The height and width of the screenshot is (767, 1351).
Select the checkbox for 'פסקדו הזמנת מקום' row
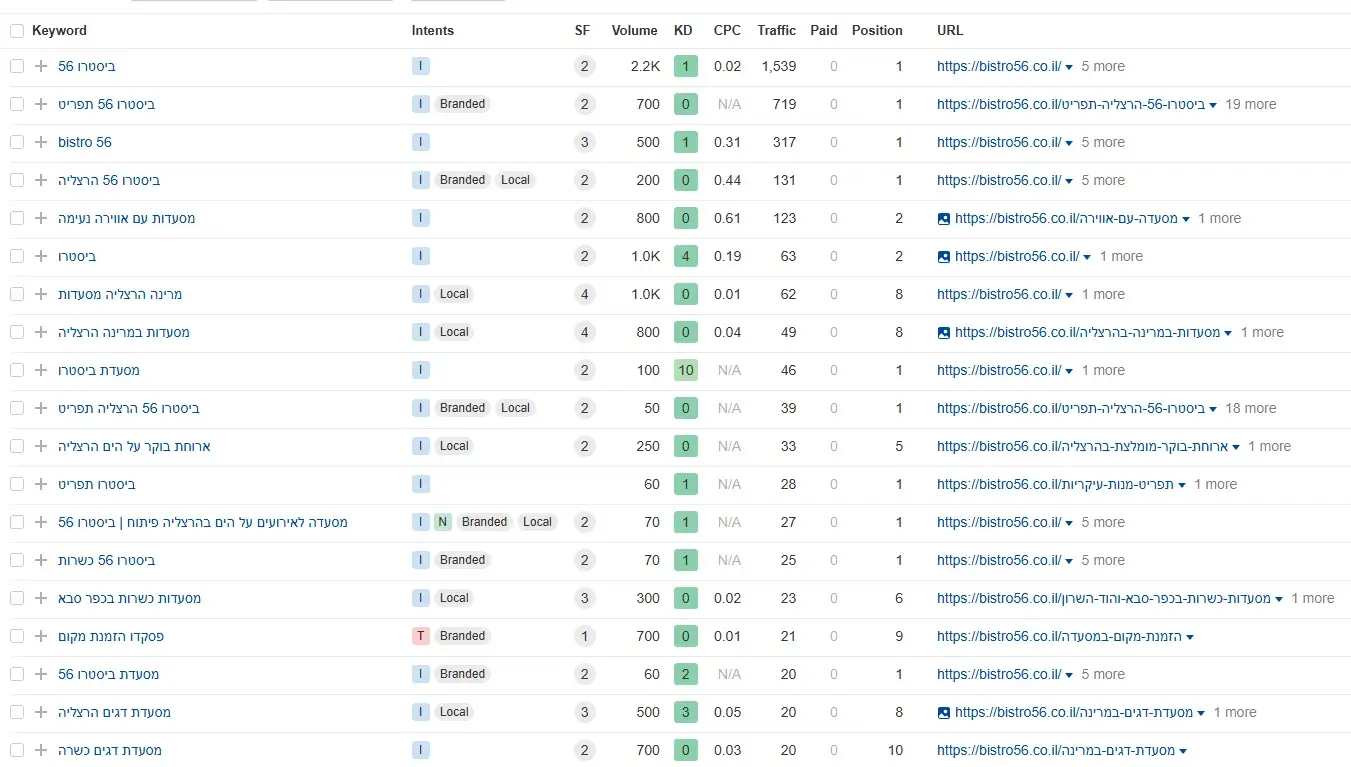coord(17,636)
